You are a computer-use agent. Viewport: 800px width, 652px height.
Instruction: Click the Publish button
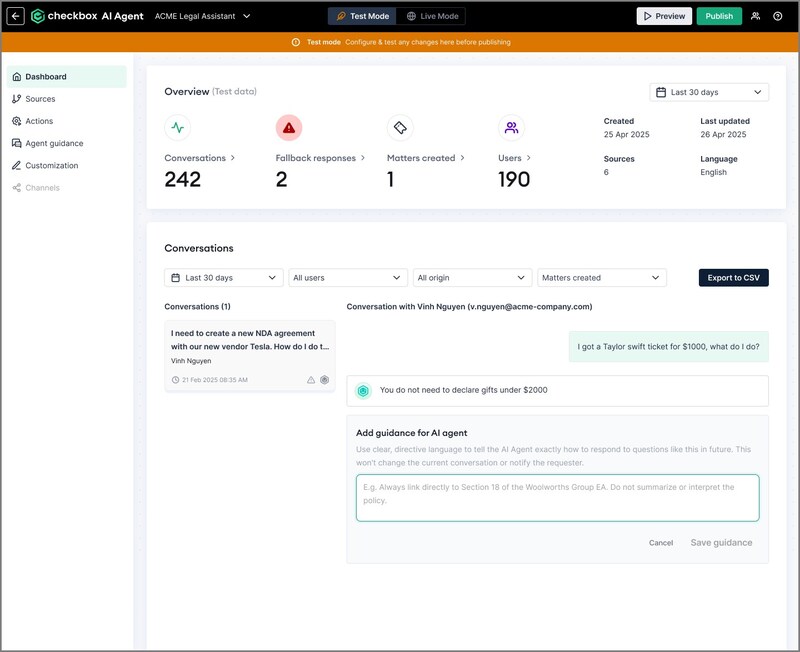tap(719, 16)
